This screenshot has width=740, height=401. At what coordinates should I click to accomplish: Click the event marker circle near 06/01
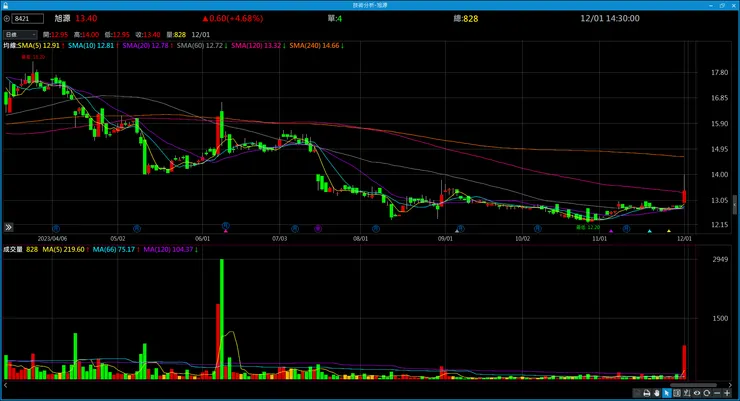point(226,226)
